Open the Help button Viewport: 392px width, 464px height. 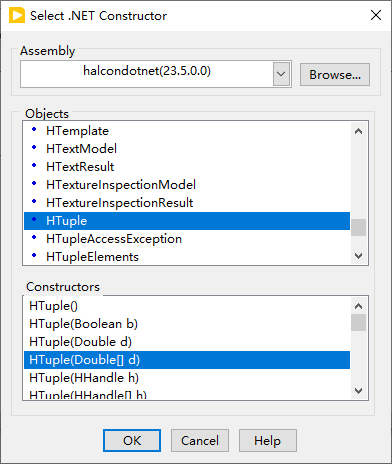click(x=268, y=441)
